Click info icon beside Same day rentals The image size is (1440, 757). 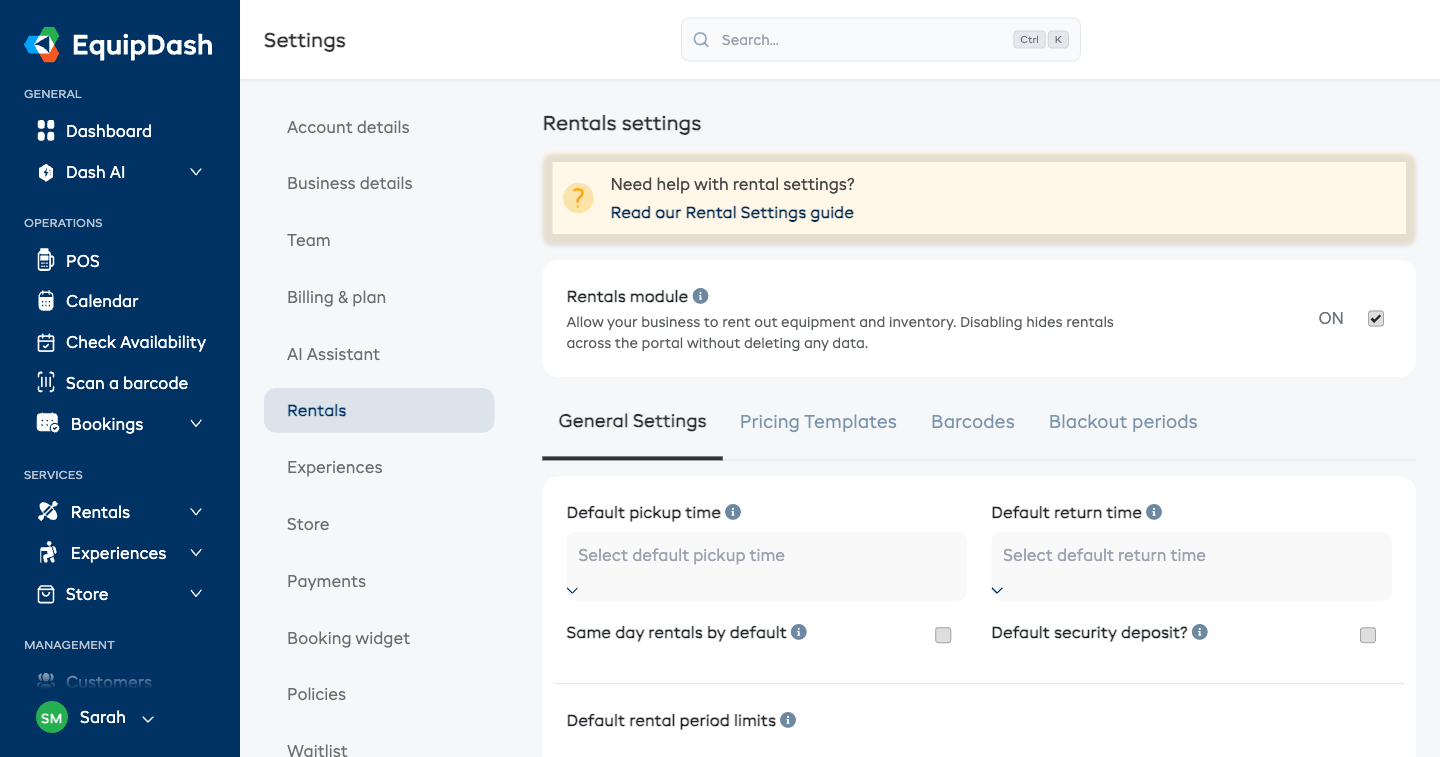(799, 632)
